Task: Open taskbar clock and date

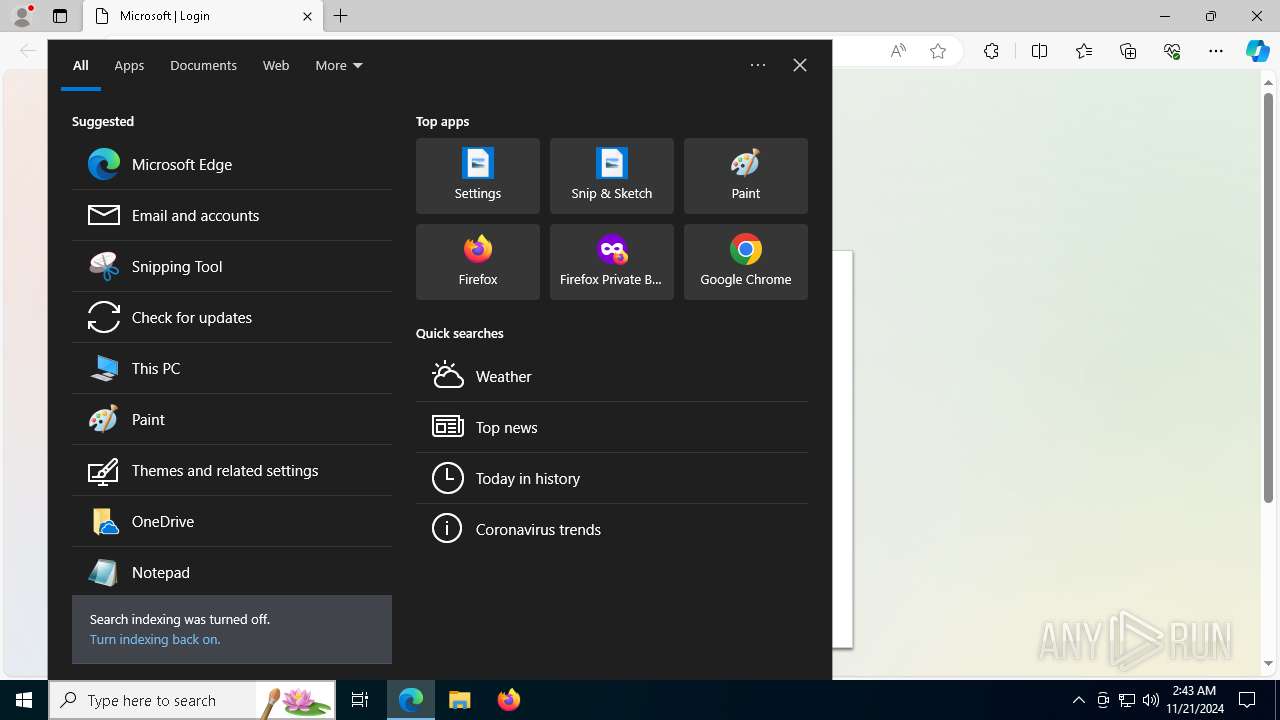Action: click(1196, 700)
